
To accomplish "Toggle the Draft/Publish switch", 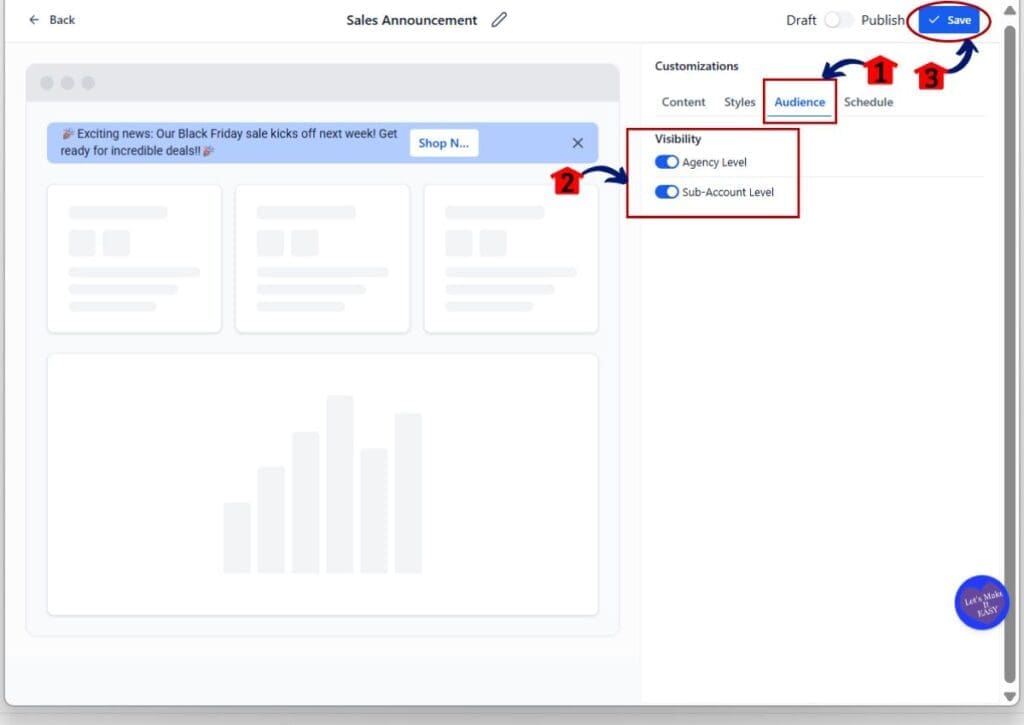I will [838, 20].
